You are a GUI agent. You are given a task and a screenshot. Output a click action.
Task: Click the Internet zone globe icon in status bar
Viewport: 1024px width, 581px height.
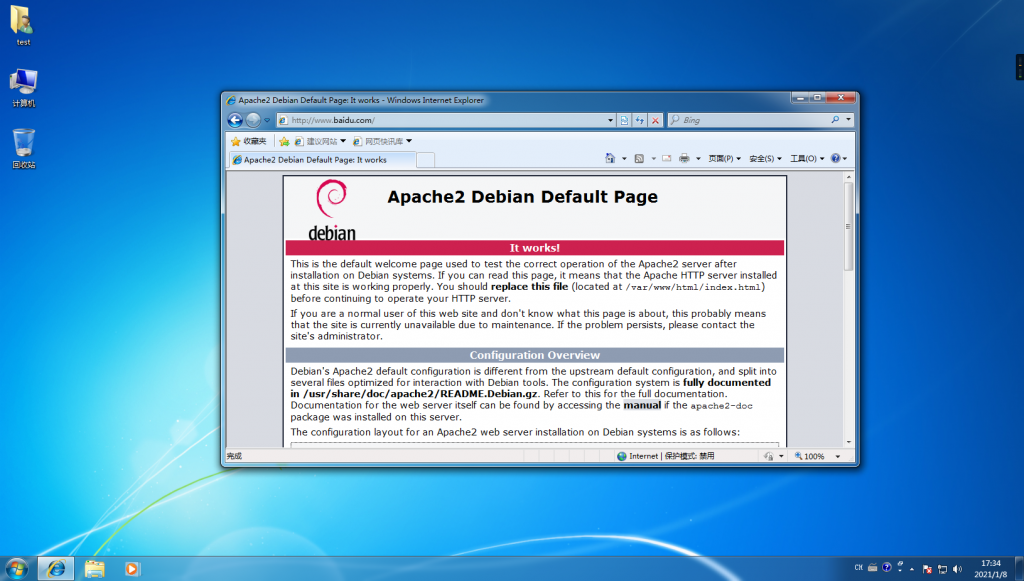coord(622,456)
